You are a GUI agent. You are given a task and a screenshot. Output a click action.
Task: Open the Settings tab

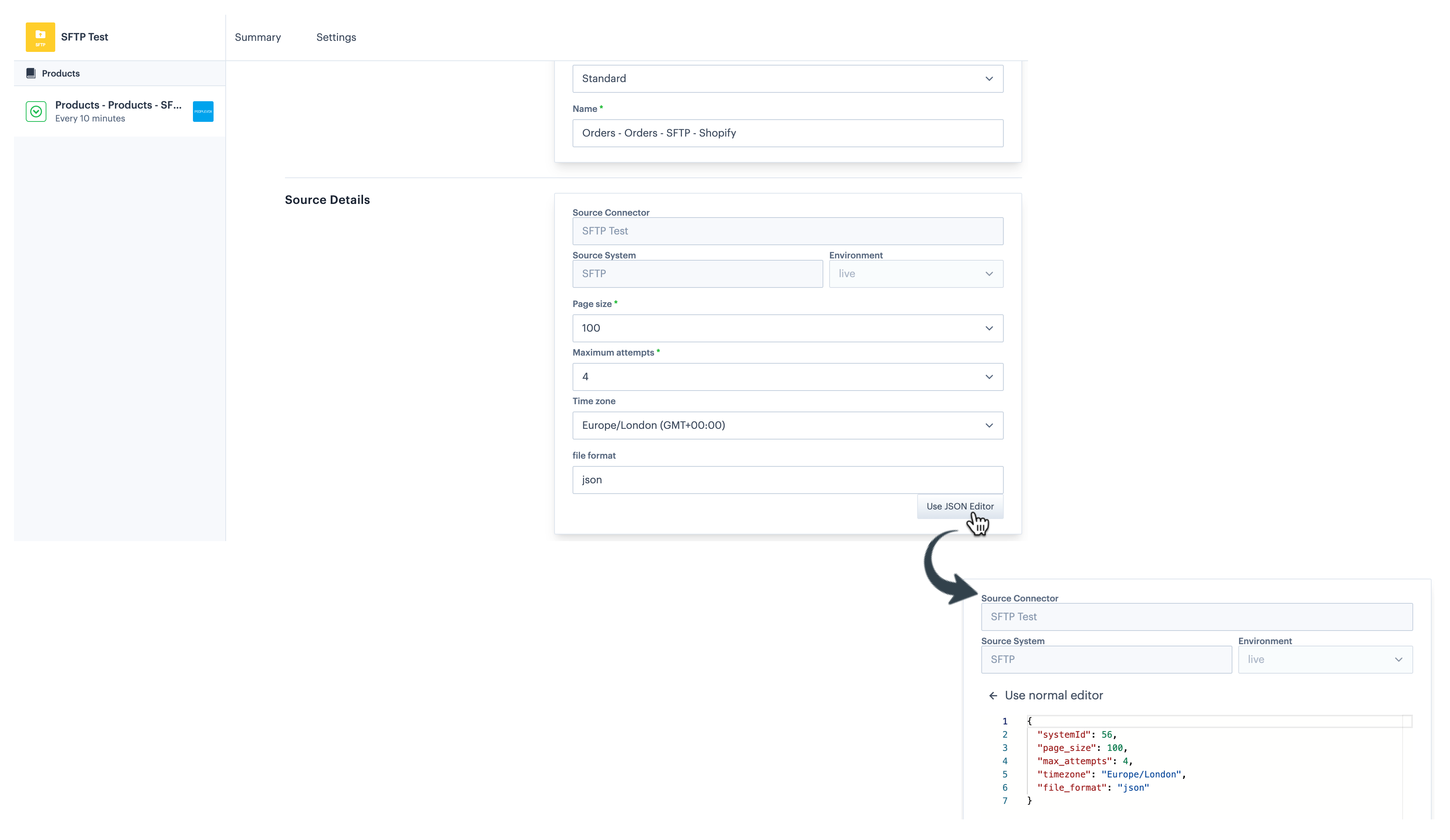(336, 38)
